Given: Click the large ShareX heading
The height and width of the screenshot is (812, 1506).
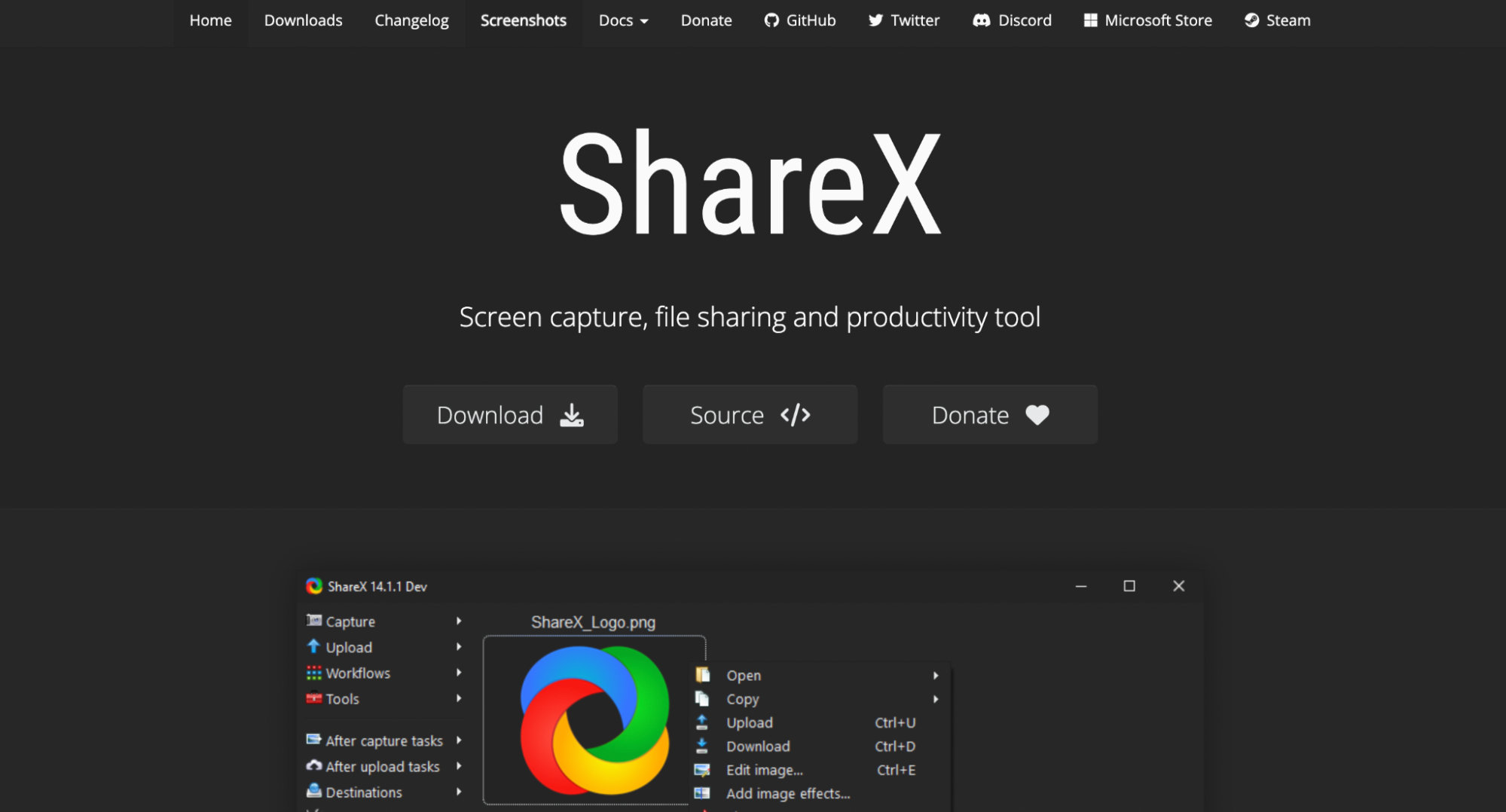Looking at the screenshot, I should 750,183.
